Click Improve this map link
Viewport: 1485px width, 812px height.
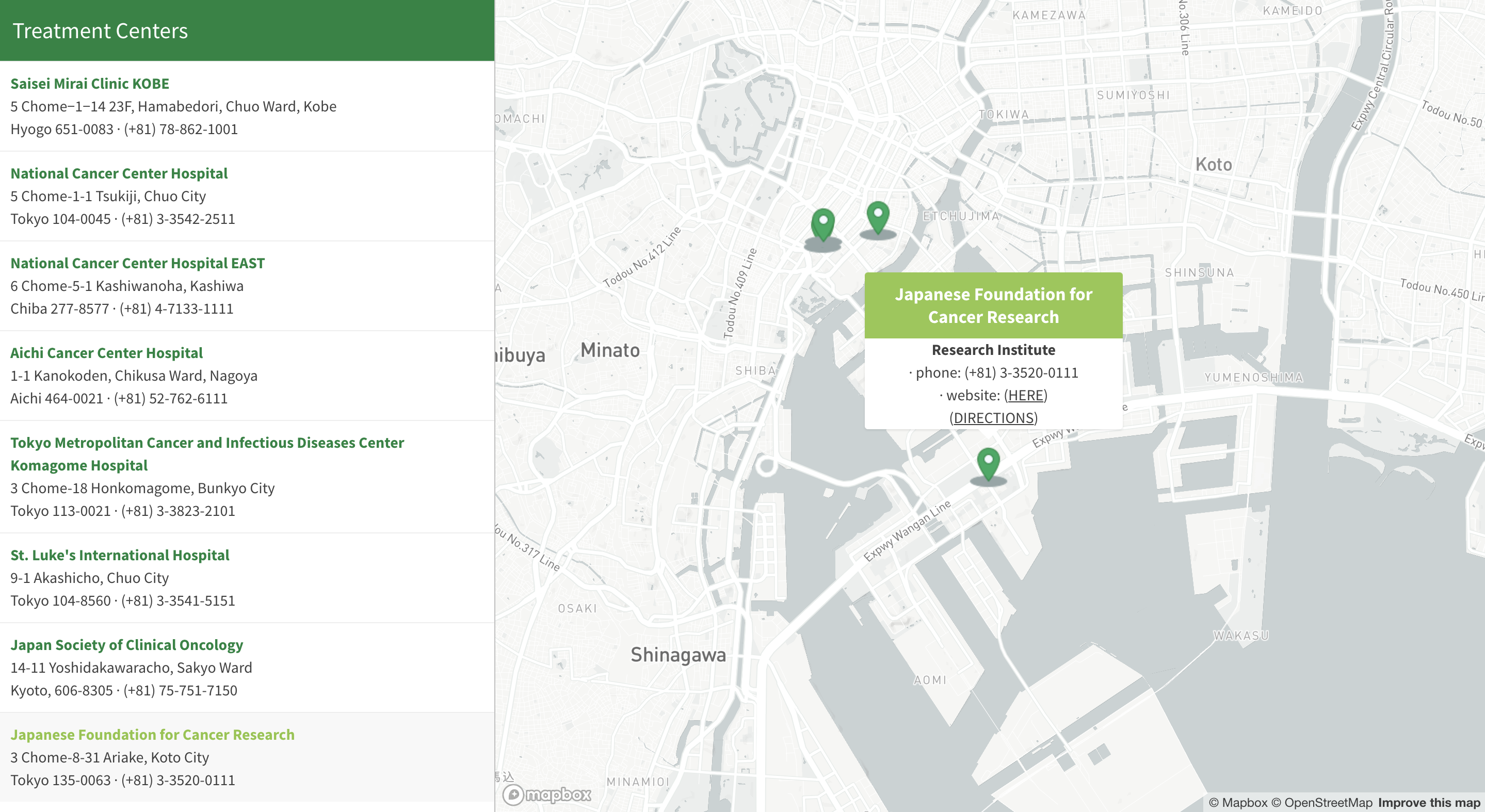[1429, 803]
